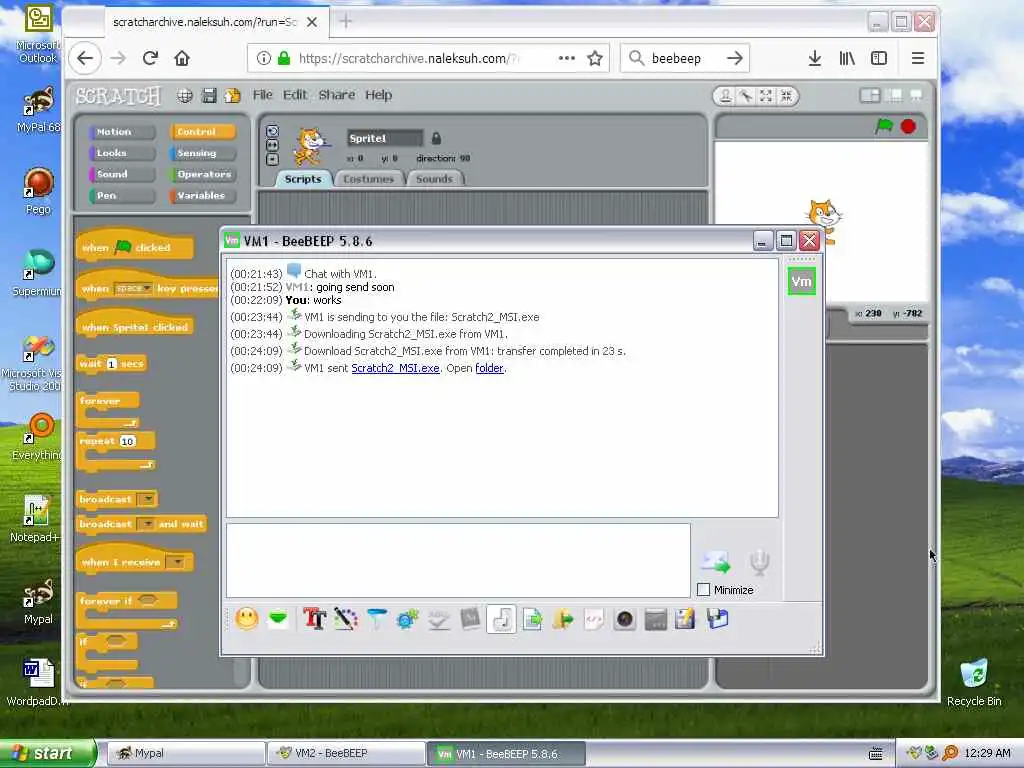Open Scratch File menu
The width and height of the screenshot is (1024, 768).
coord(263,95)
